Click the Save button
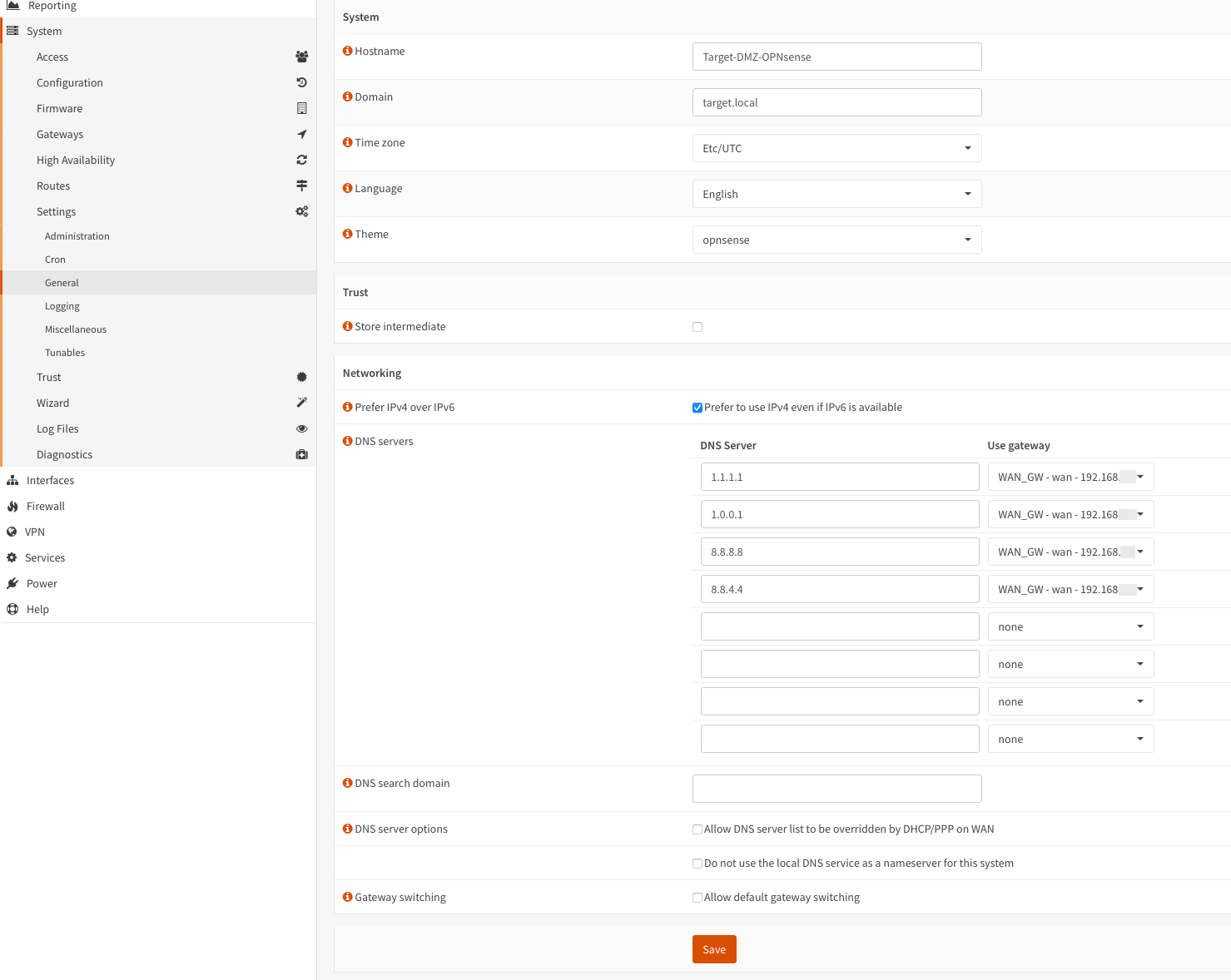This screenshot has height=980, width=1231. click(x=714, y=949)
